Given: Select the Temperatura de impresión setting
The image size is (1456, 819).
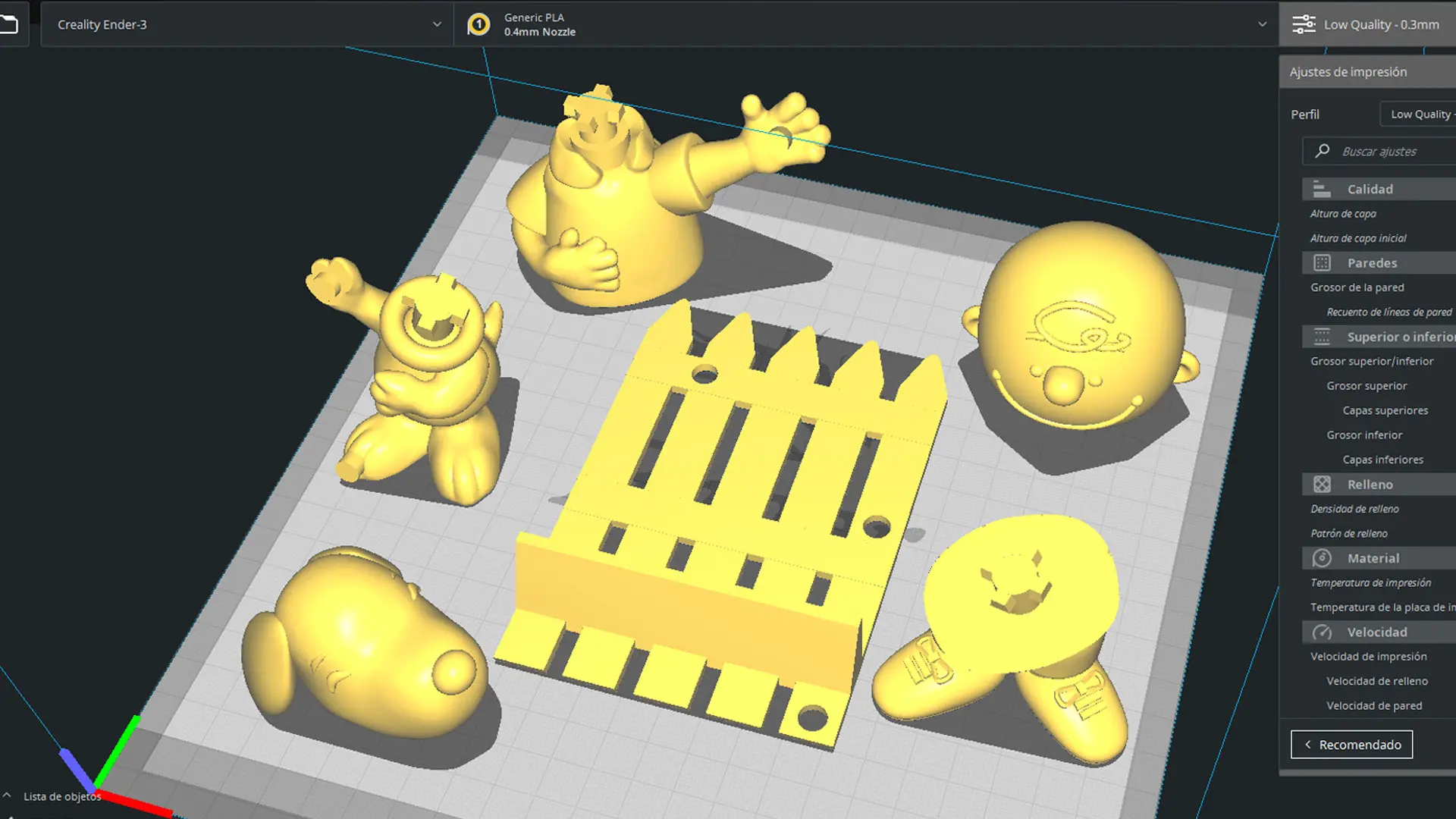Looking at the screenshot, I should point(1371,582).
